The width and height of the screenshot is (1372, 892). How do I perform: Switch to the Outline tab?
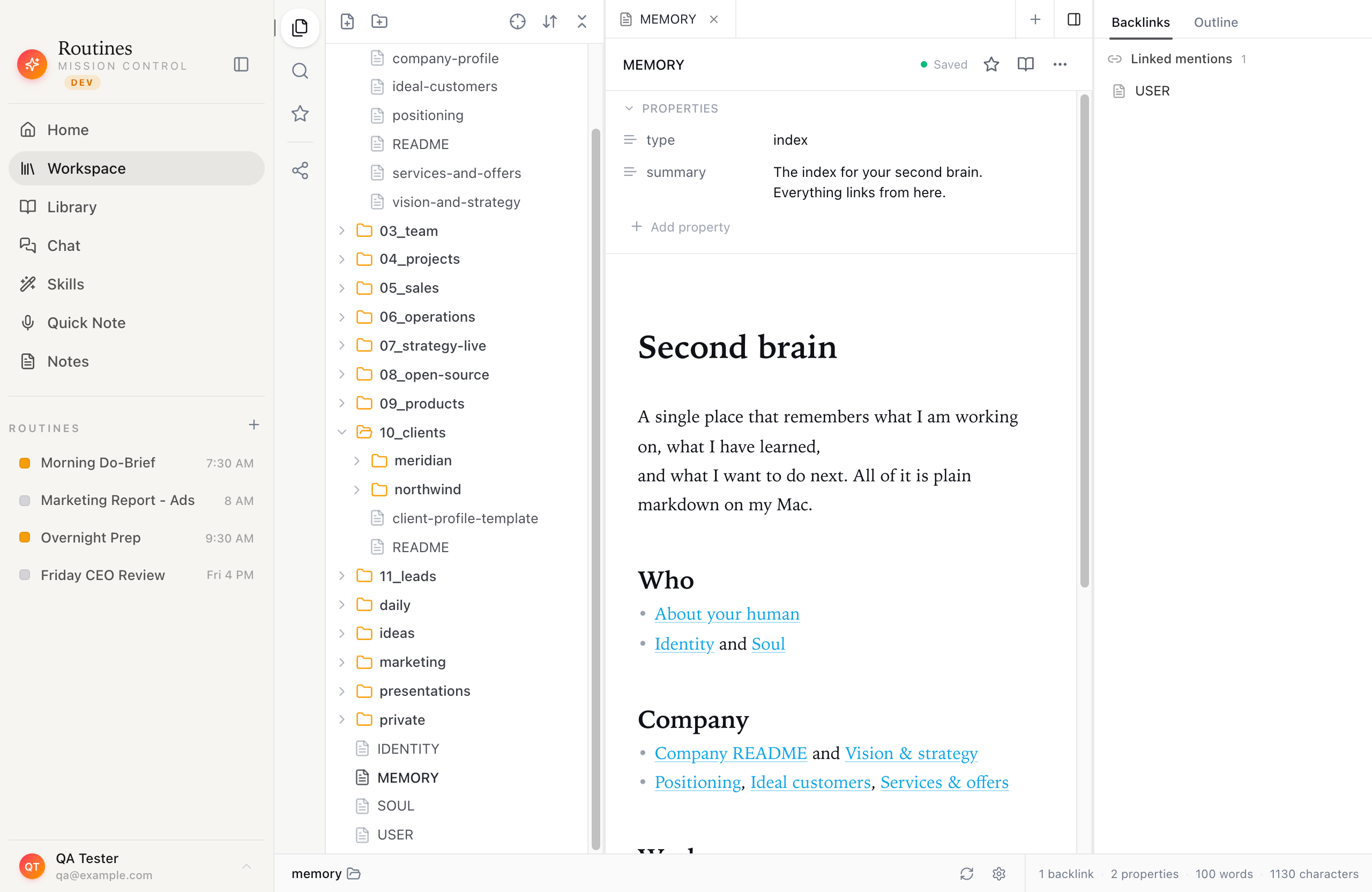1216,22
